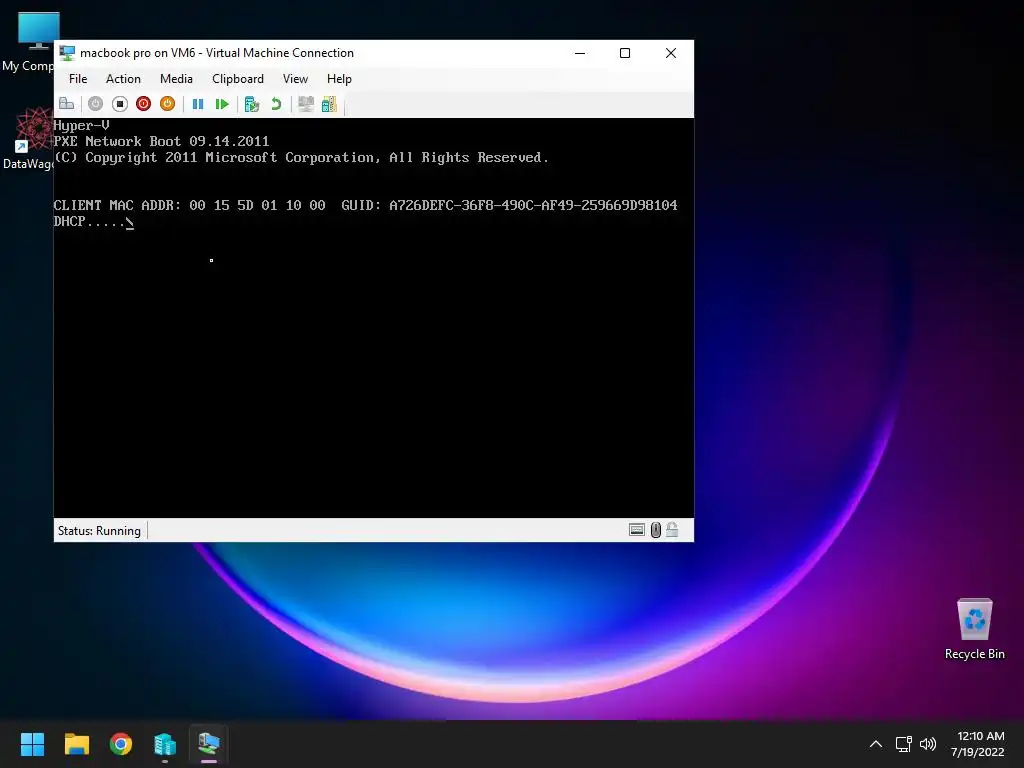This screenshot has width=1024, height=768.
Task: Click the last toolbar icon with ruler
Action: coord(329,104)
